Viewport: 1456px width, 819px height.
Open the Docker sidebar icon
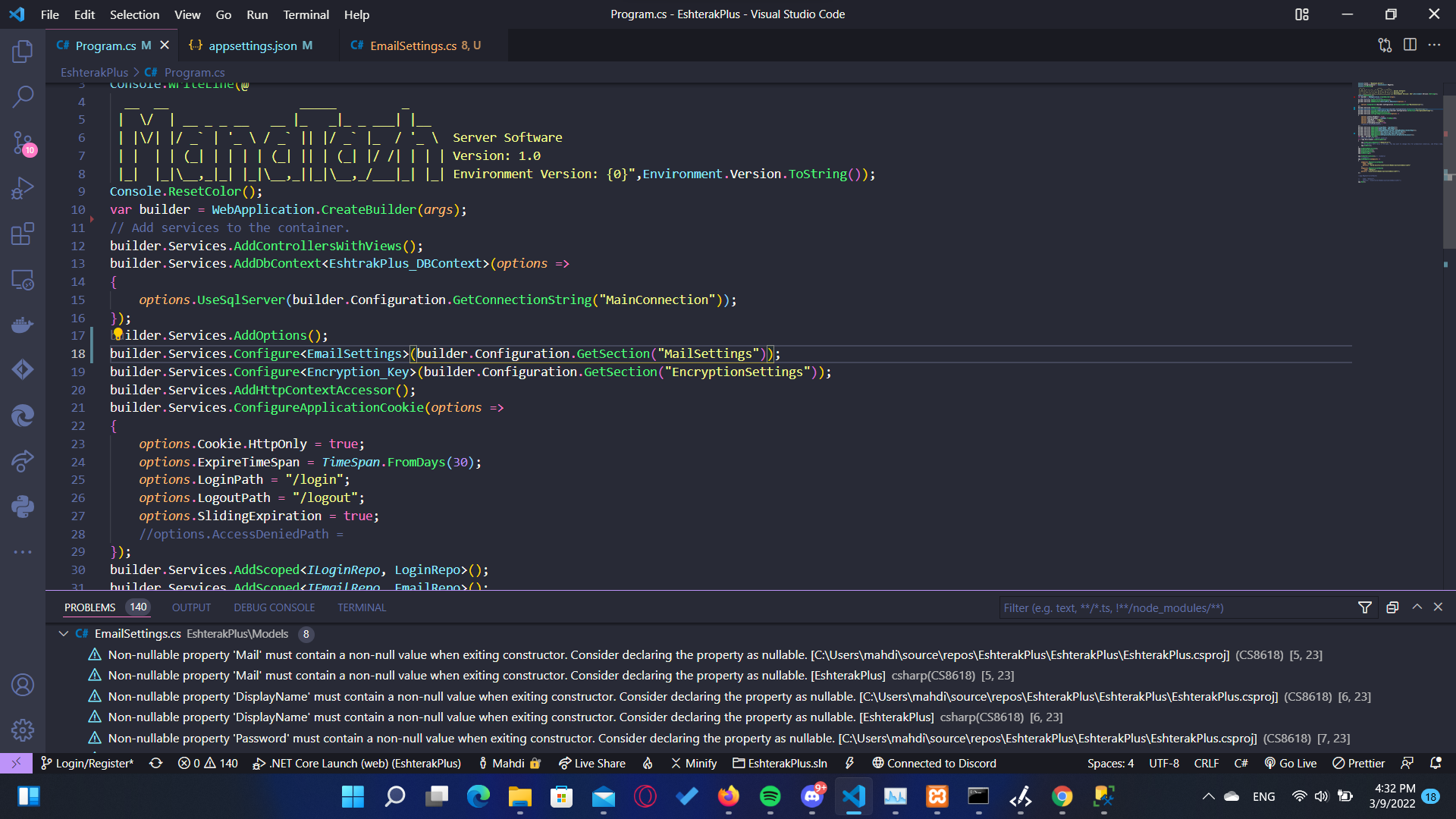[x=23, y=325]
